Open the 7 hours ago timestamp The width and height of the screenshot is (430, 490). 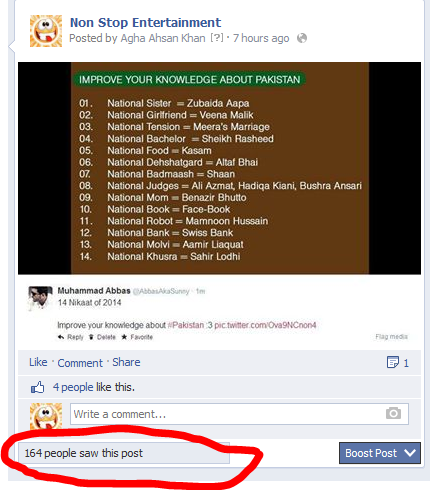click(261, 38)
